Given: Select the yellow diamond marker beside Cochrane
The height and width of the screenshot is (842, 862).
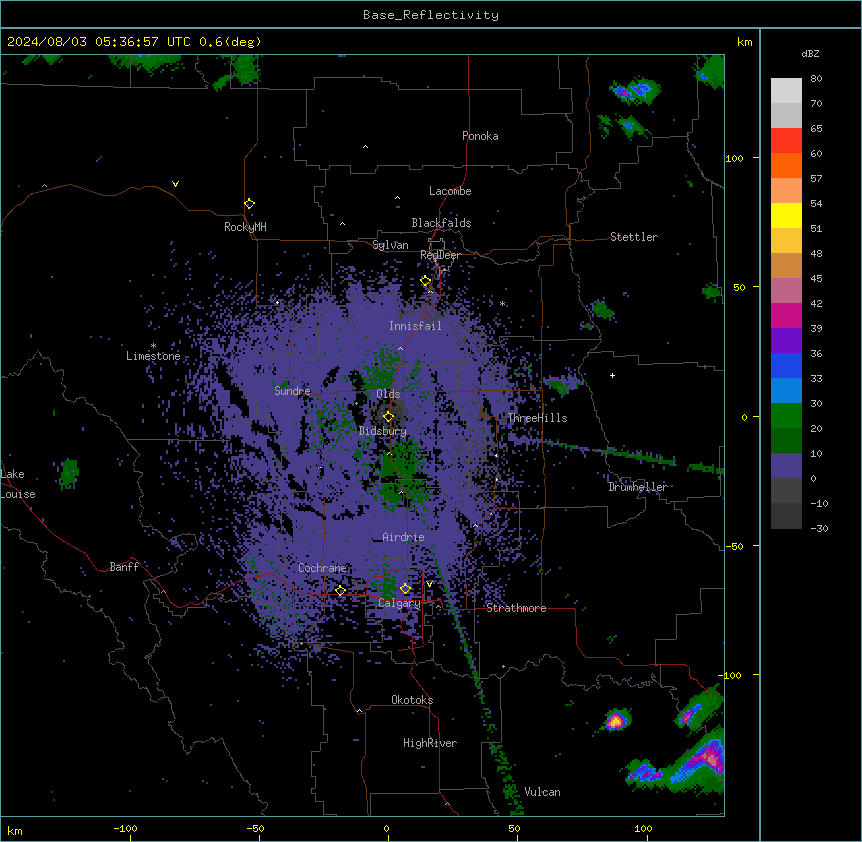Looking at the screenshot, I should point(340,590).
